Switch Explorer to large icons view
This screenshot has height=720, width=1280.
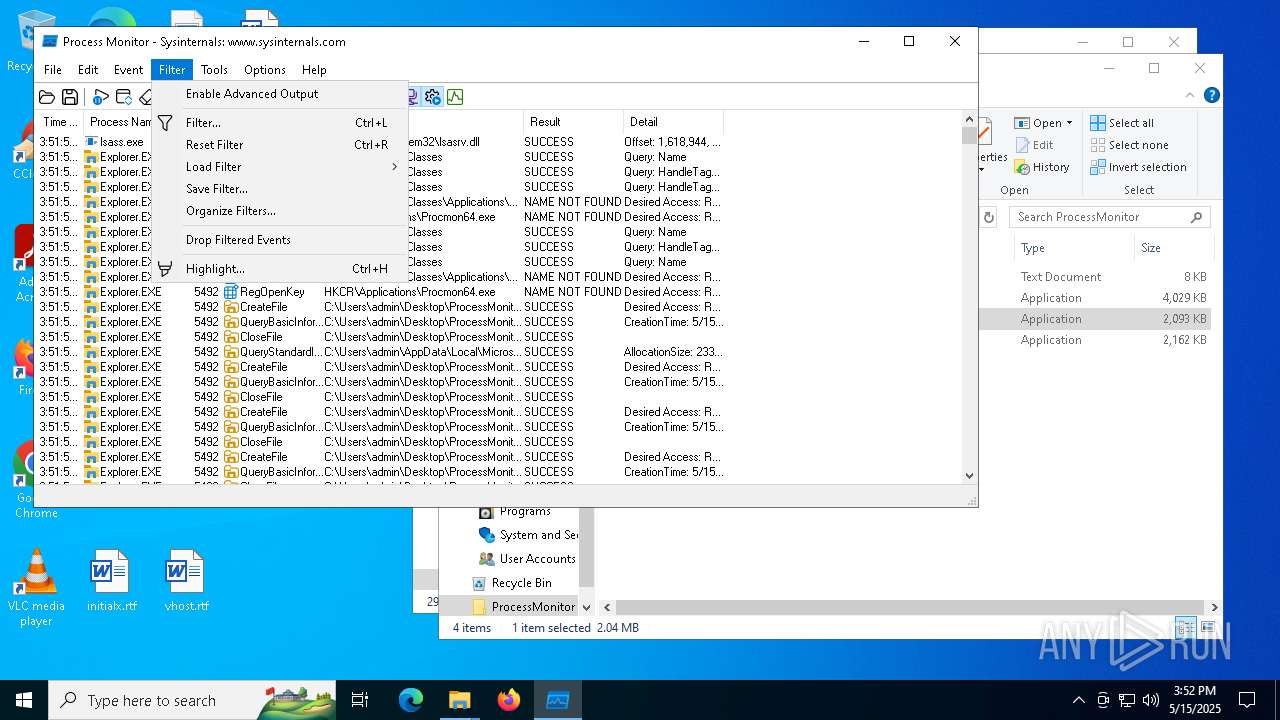point(1207,628)
